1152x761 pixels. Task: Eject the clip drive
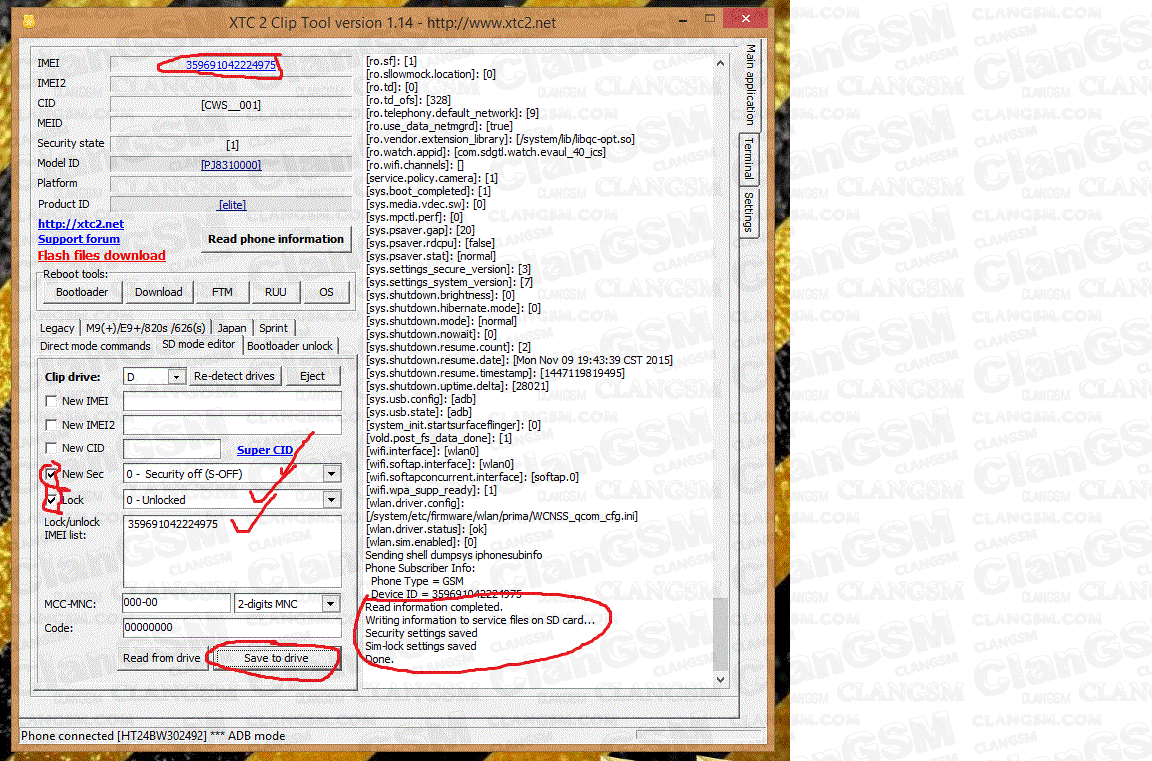tap(312, 376)
